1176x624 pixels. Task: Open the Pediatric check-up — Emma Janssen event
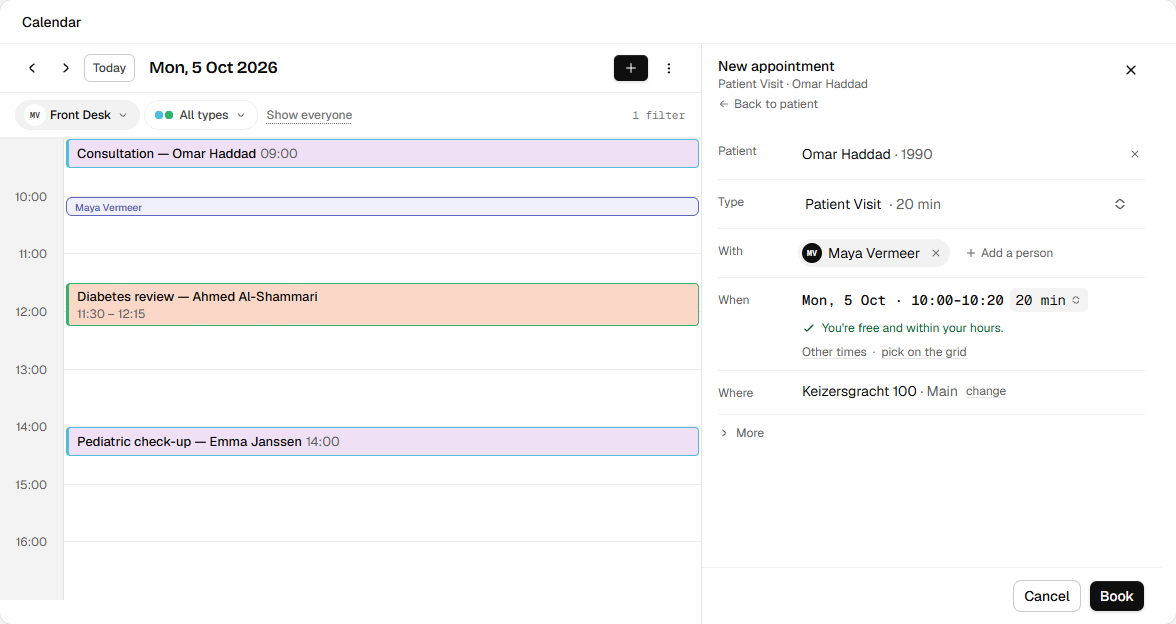pos(382,442)
